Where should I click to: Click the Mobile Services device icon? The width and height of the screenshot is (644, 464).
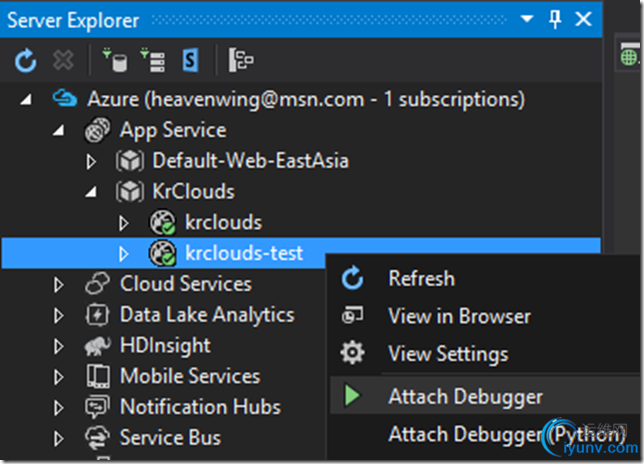(98, 376)
